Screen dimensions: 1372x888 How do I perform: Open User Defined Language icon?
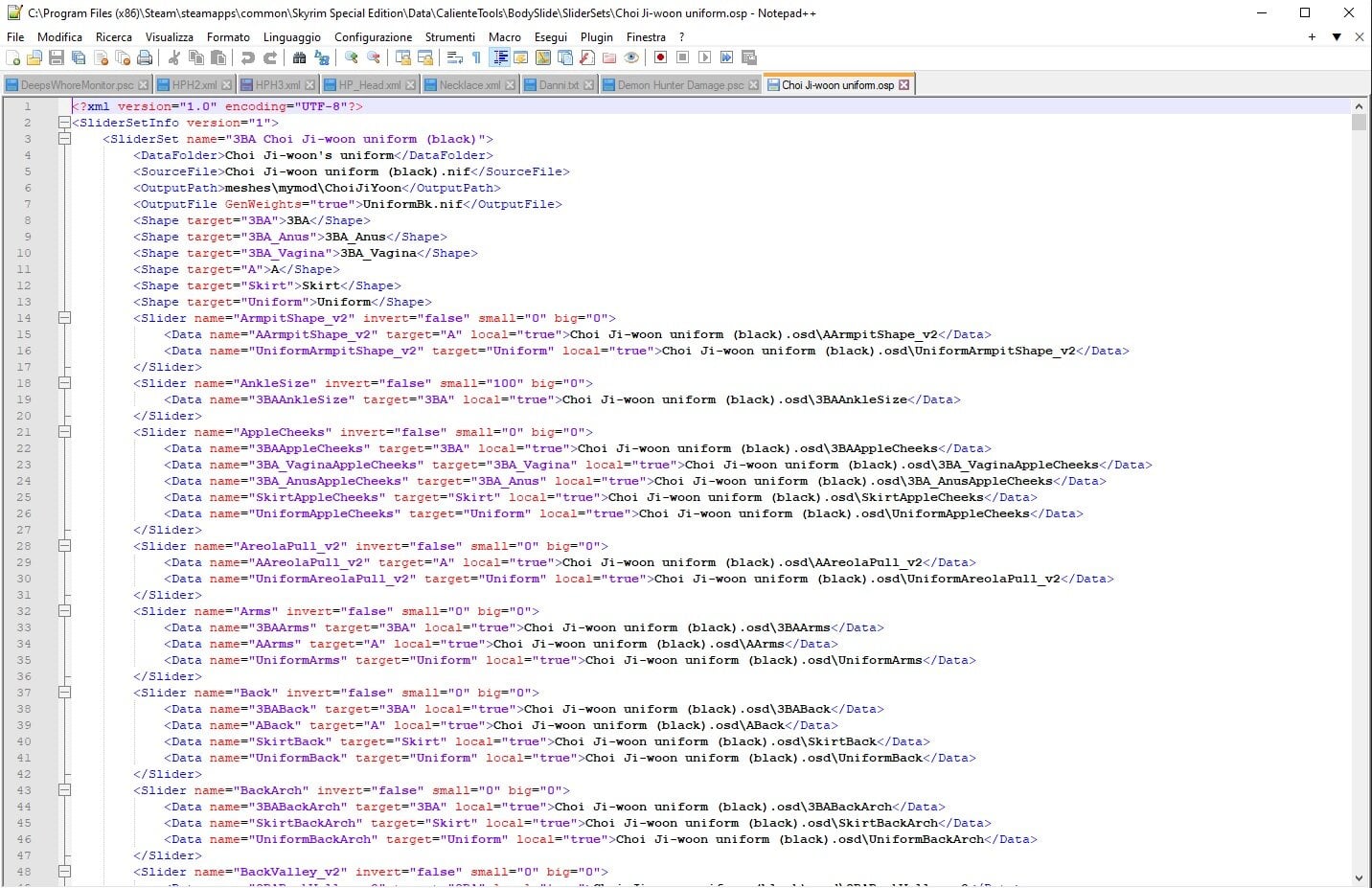pos(520,57)
